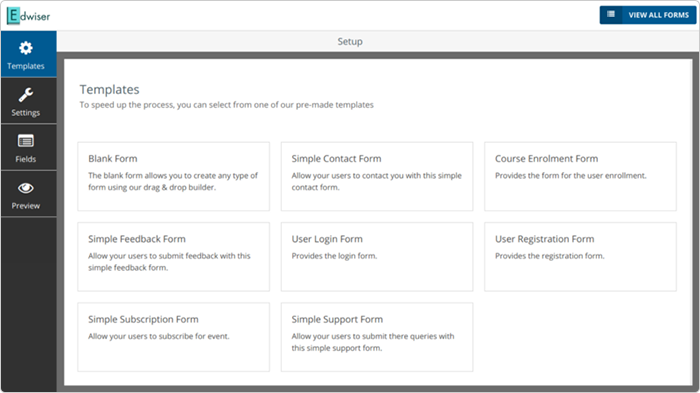Click the 'simple feedback form' description text
The width and height of the screenshot is (700, 393).
[169, 262]
